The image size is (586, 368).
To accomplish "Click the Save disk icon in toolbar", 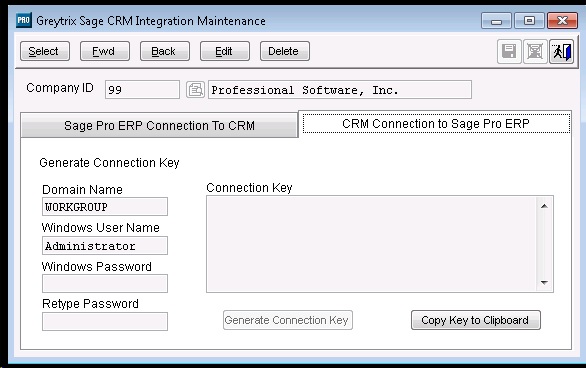I will tap(509, 51).
